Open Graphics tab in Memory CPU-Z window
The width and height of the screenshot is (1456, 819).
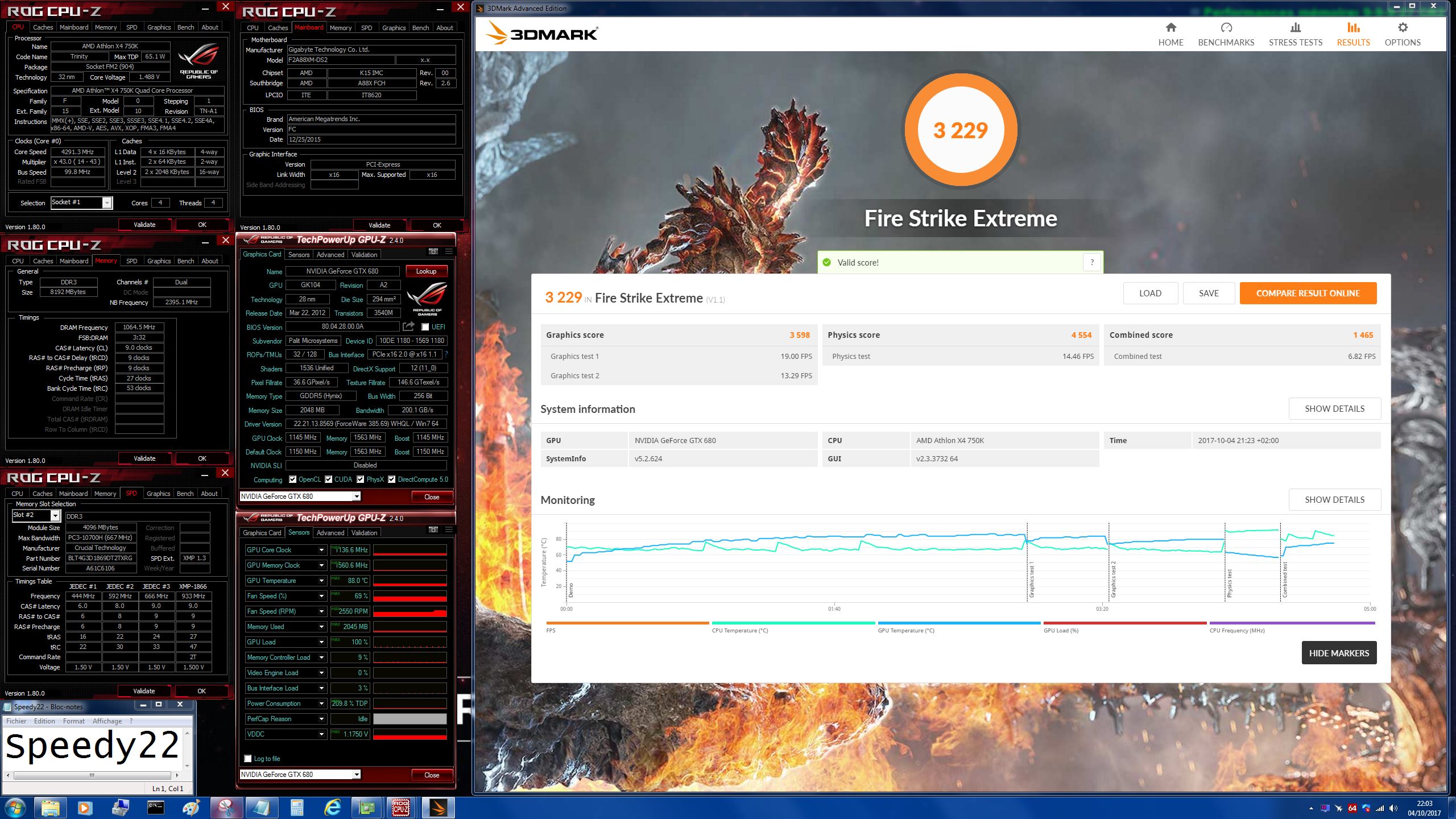[x=159, y=261]
